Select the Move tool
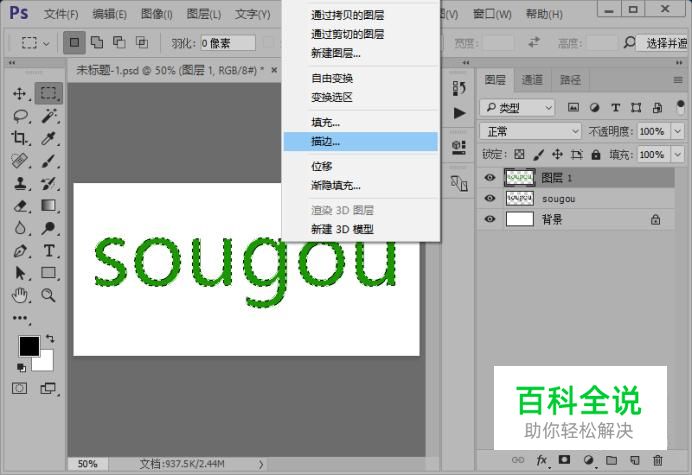The width and height of the screenshot is (692, 475). (19, 93)
